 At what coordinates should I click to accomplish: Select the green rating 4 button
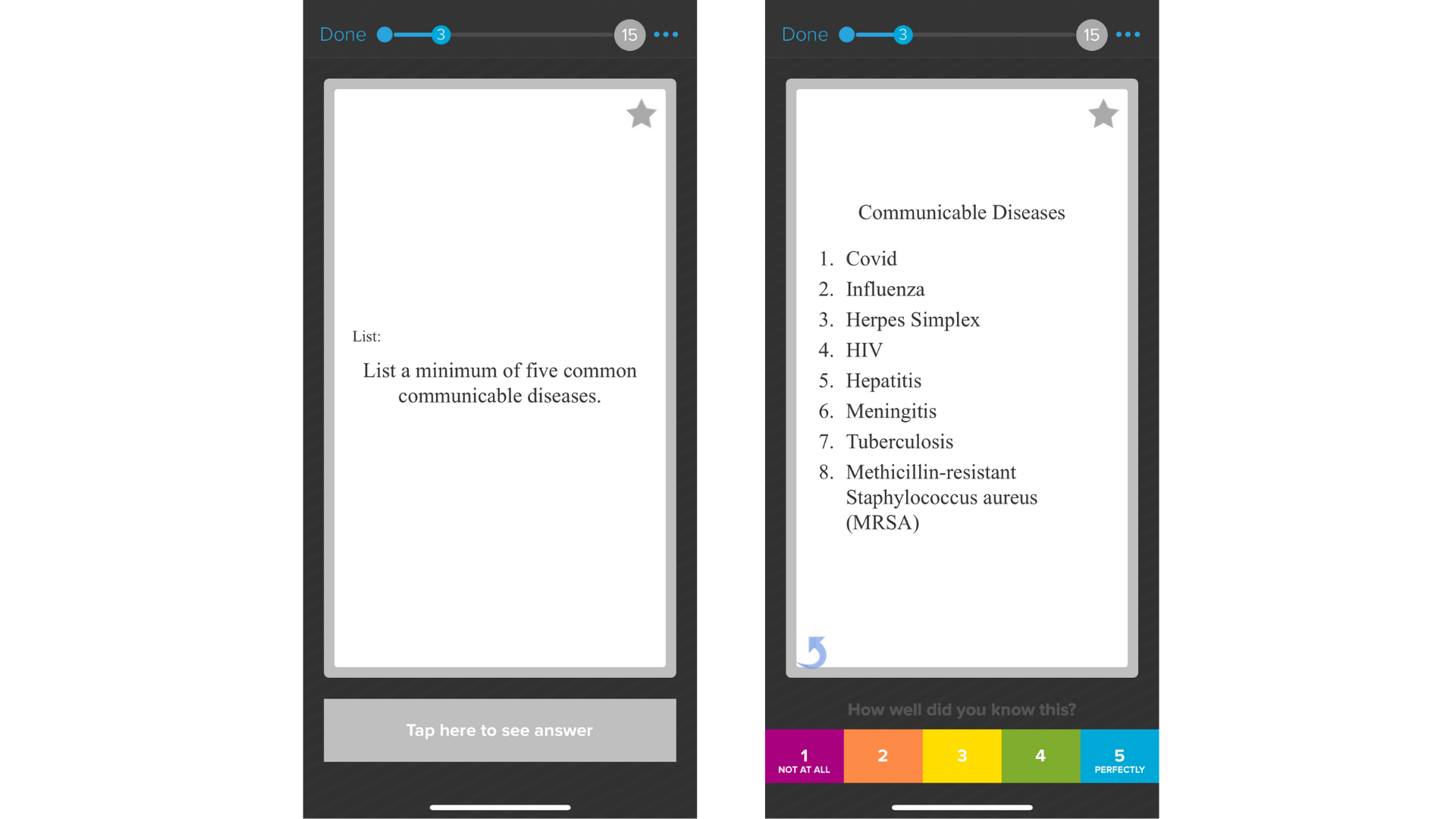(x=1040, y=756)
